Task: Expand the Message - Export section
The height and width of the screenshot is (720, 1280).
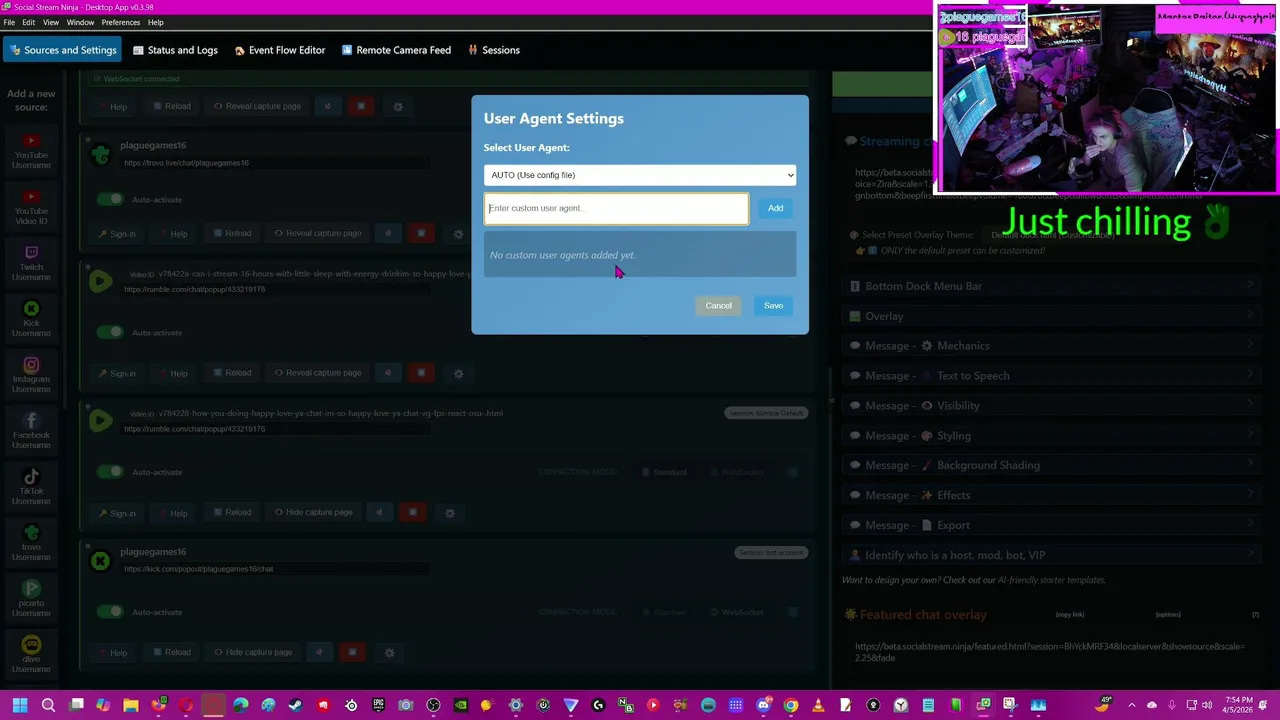Action: [x=1052, y=525]
